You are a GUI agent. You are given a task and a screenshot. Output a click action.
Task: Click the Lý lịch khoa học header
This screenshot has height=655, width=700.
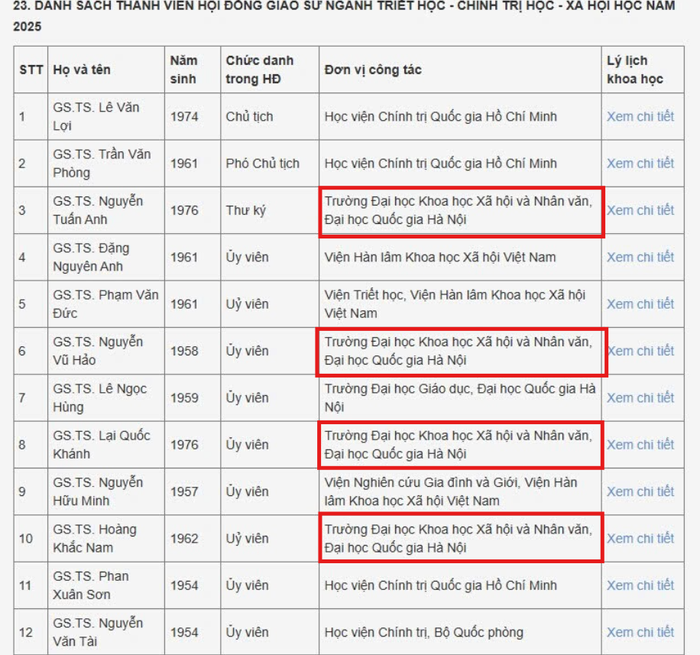(635, 70)
